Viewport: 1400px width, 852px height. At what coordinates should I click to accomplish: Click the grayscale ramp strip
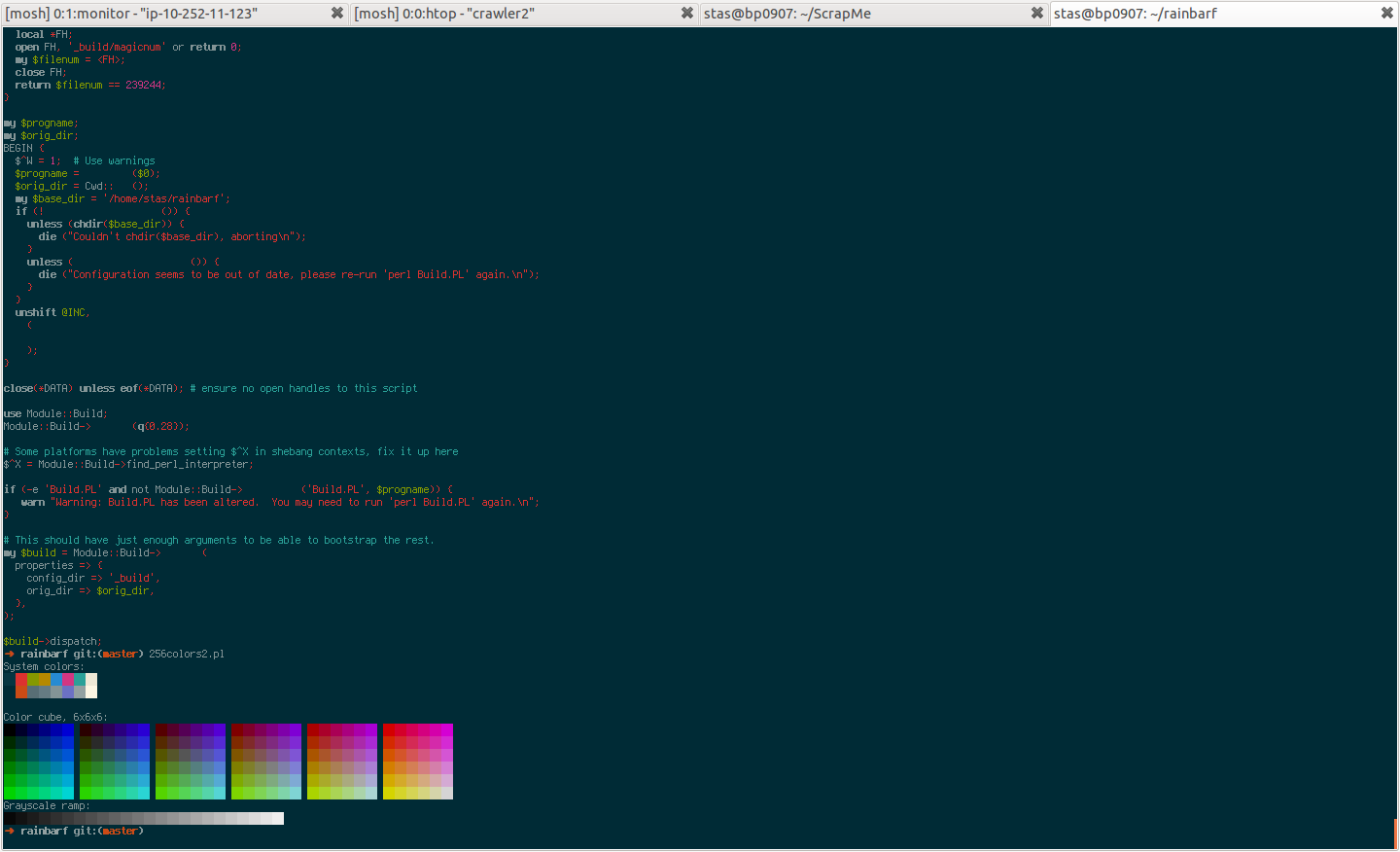144,819
